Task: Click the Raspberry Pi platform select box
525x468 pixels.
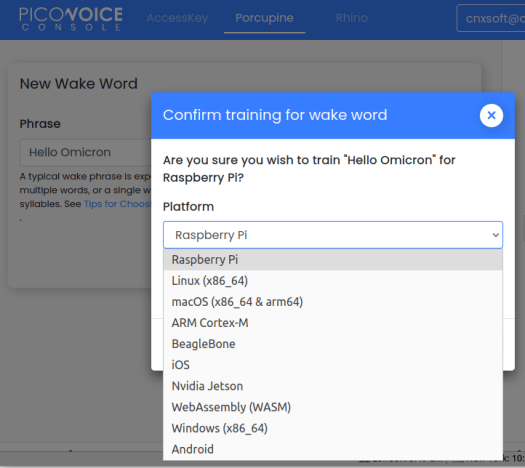Action: pos(333,235)
